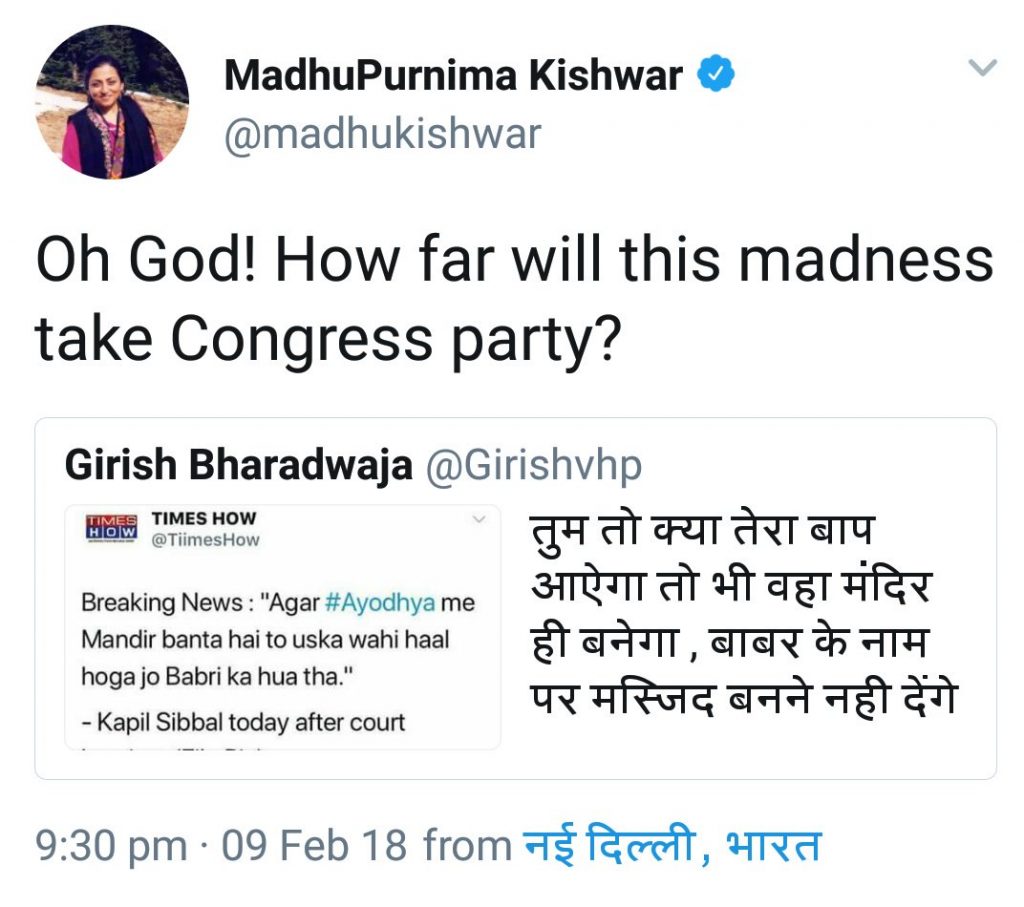Click the TIMES HOW logo icon

pos(112,528)
